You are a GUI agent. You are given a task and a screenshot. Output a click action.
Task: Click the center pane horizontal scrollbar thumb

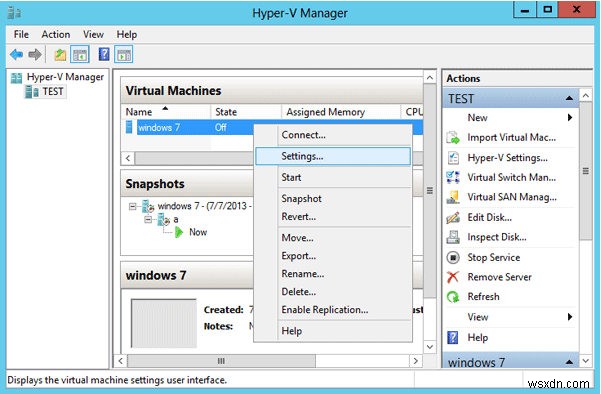[221, 361]
